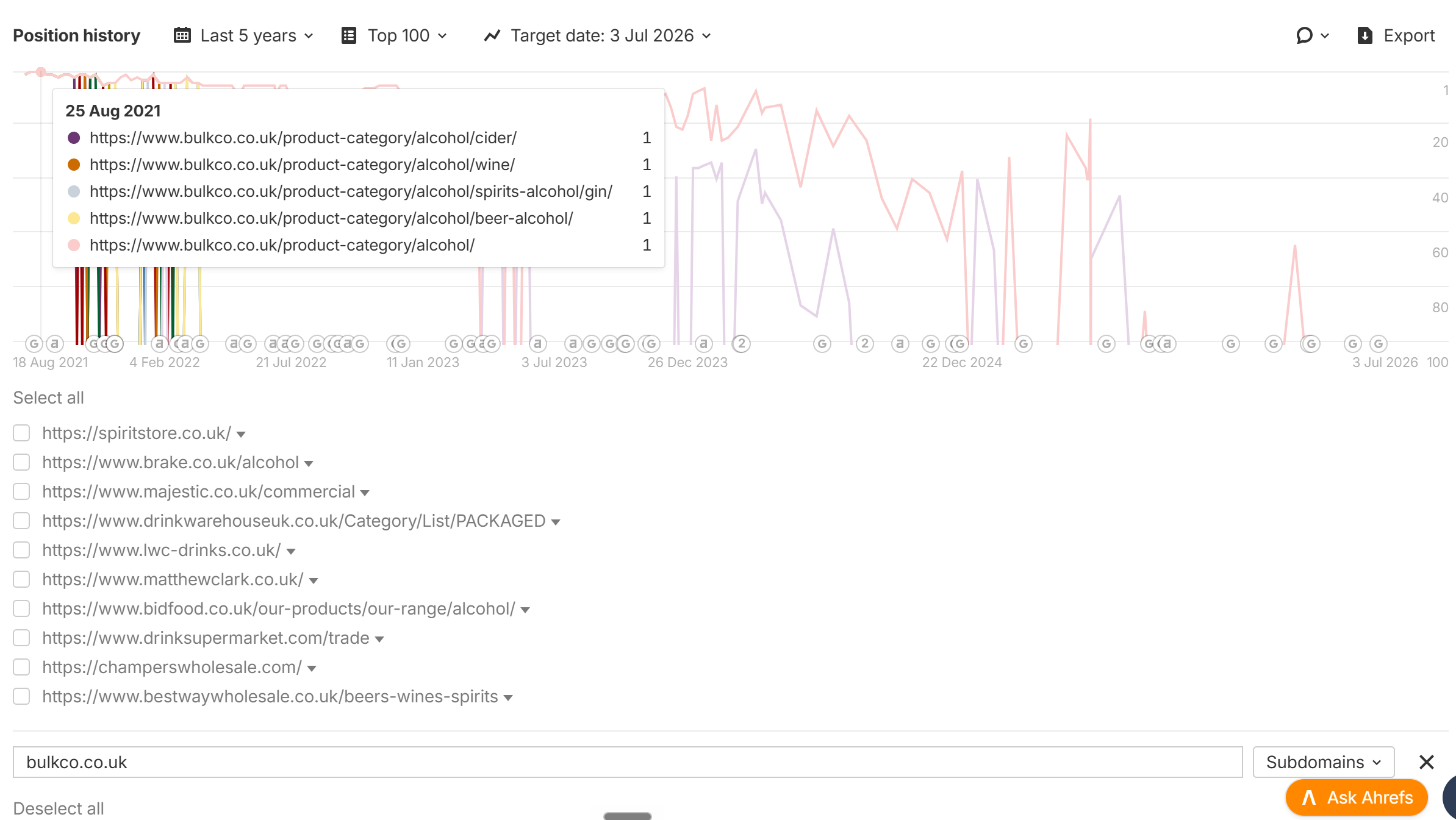Click the Deselect all link
Viewport: 1456px width, 820px height.
tap(59, 808)
